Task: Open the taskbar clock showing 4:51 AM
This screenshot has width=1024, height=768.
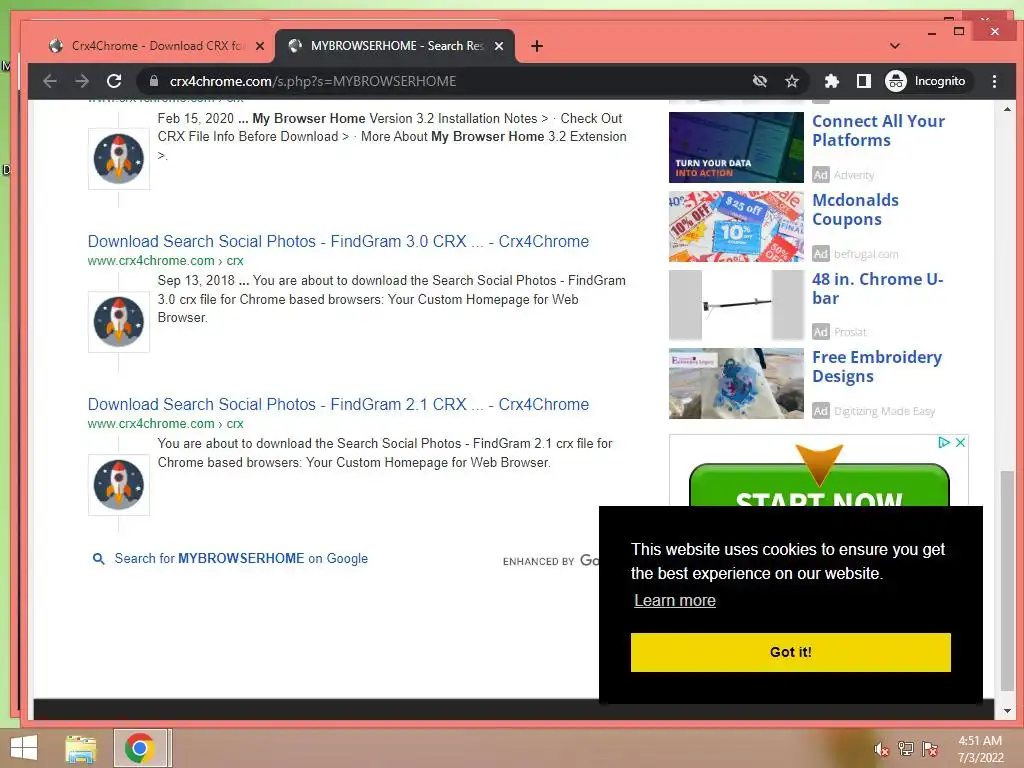Action: [x=980, y=749]
